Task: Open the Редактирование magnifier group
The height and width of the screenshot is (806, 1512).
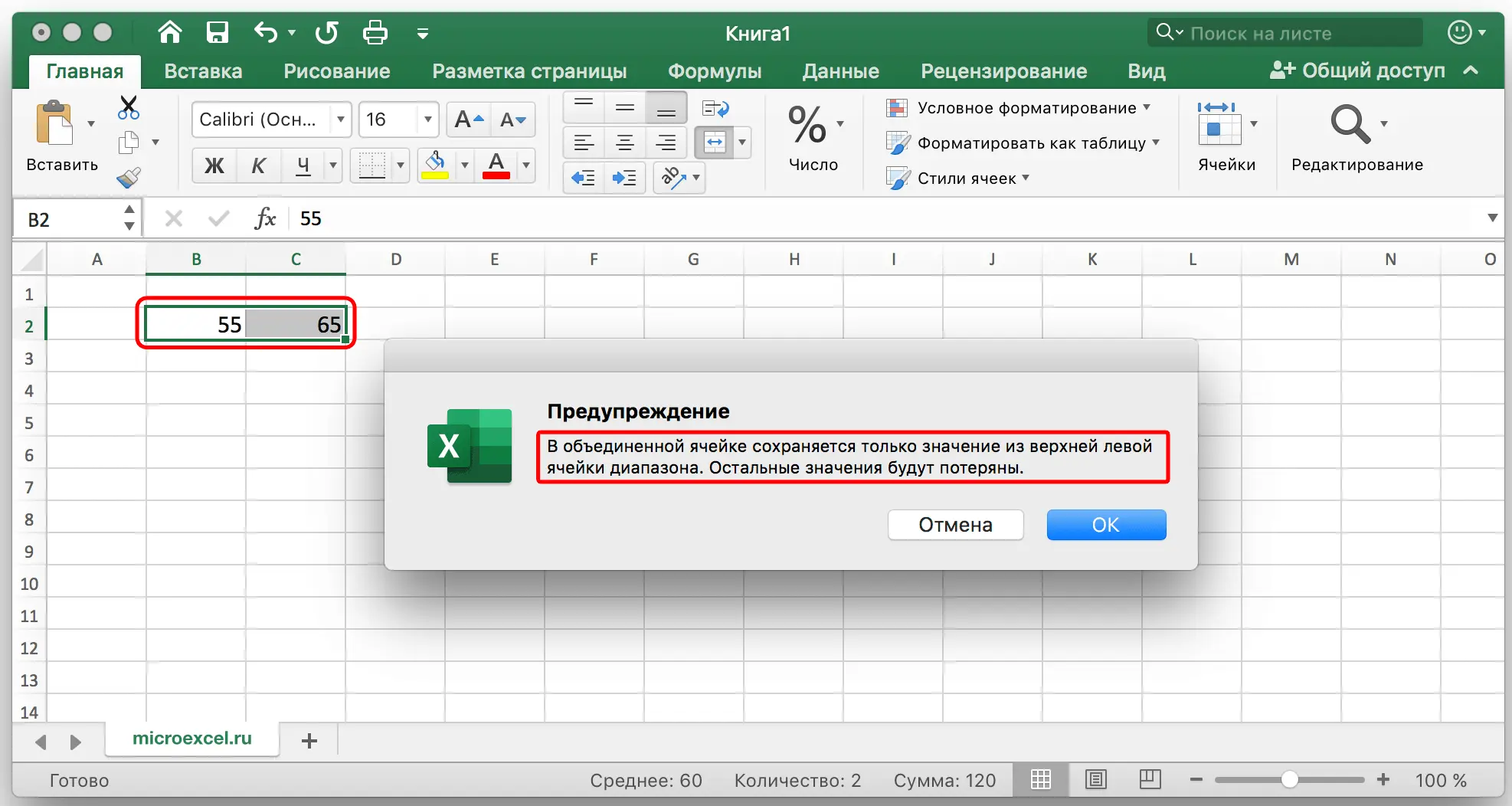Action: tap(1357, 138)
